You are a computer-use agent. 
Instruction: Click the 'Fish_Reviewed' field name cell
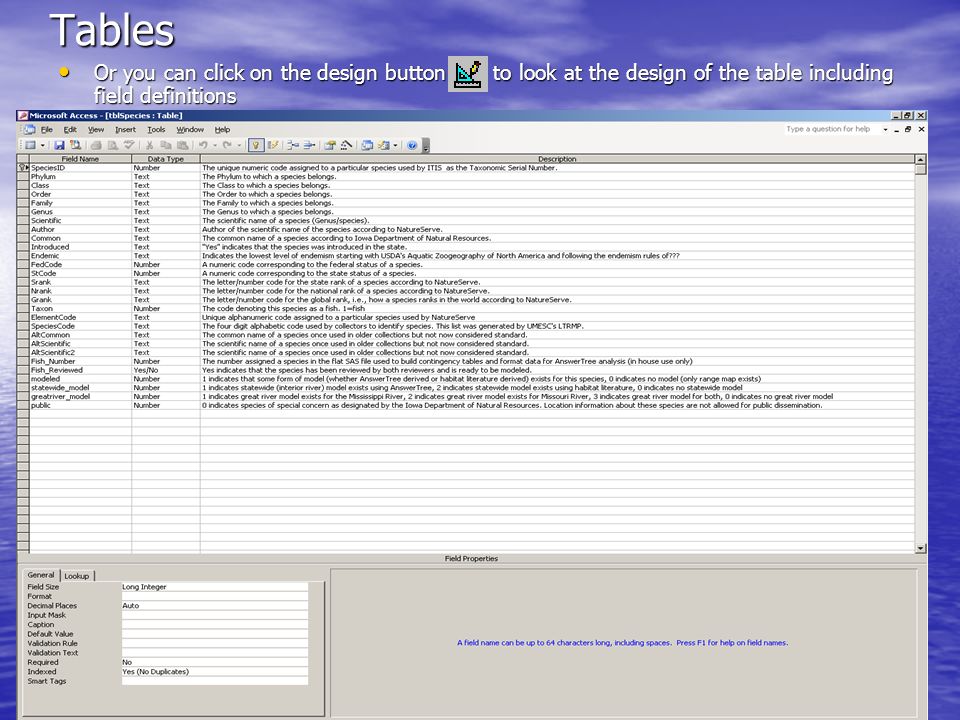click(x=80, y=370)
